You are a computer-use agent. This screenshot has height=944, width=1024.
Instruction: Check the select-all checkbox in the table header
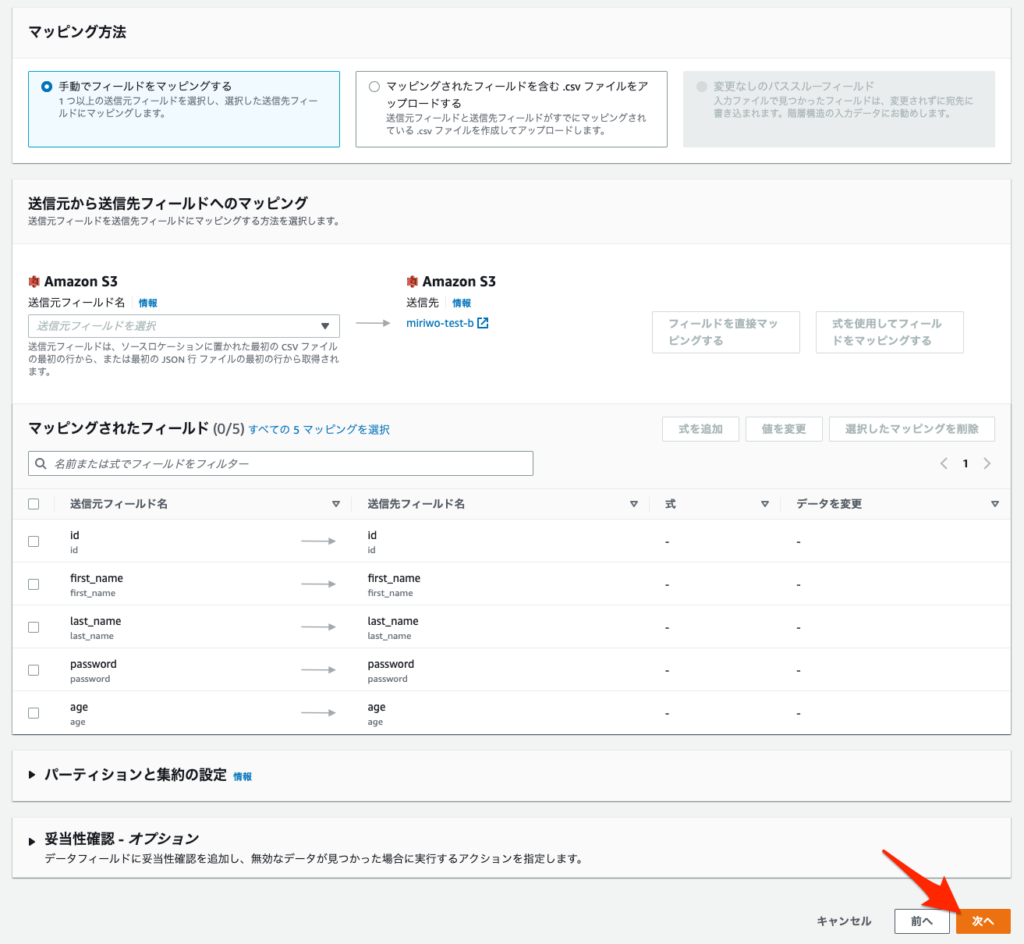tap(32, 503)
